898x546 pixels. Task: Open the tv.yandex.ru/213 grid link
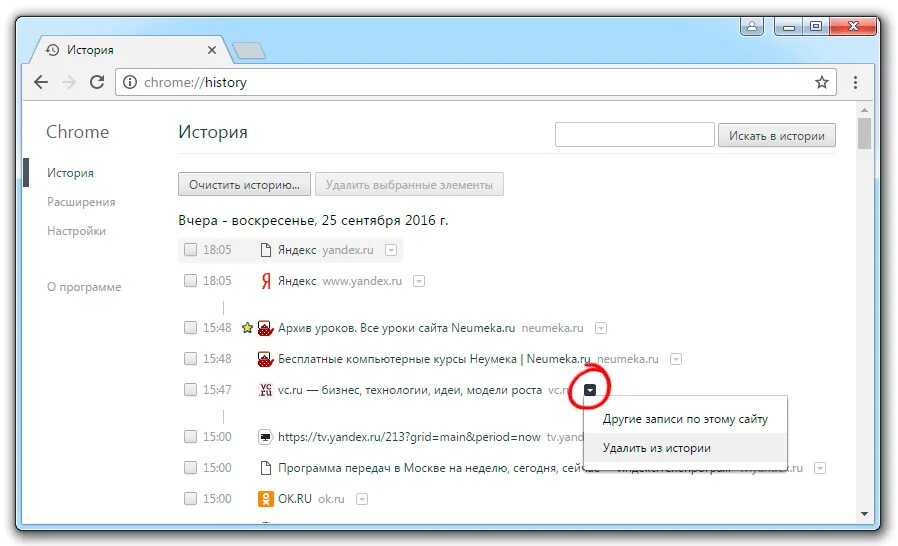tap(409, 437)
